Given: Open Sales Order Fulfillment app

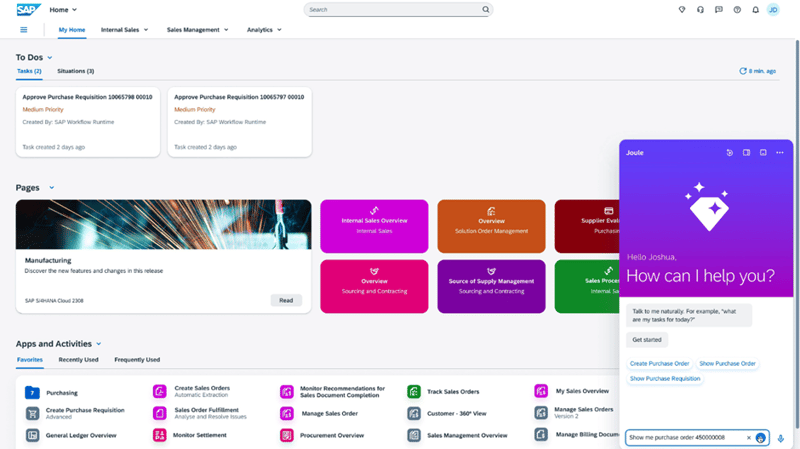Looking at the screenshot, I should [199, 413].
